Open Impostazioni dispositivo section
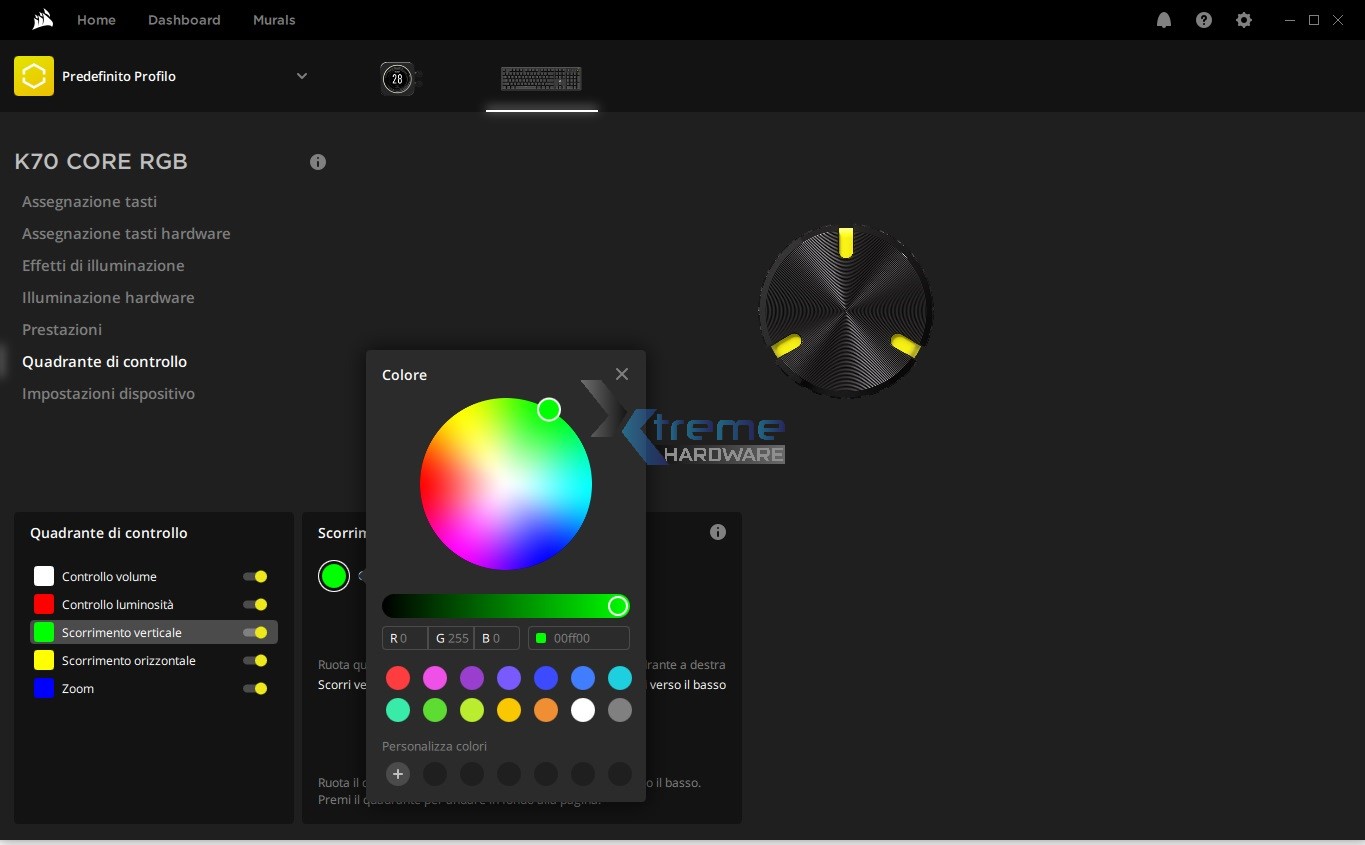Image resolution: width=1365 pixels, height=845 pixels. tap(108, 394)
